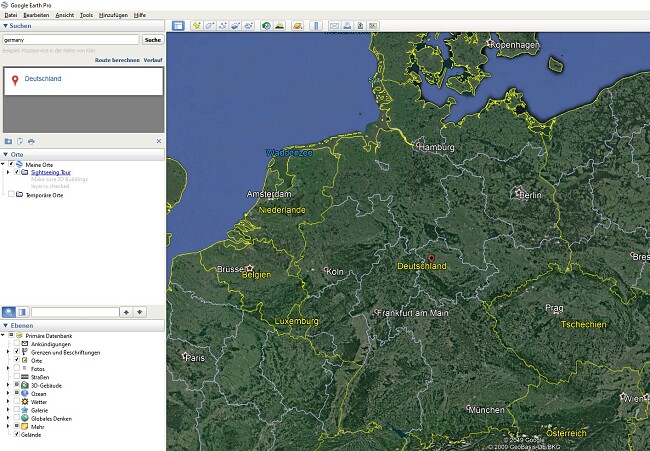This screenshot has height=451, width=650.
Task: Select the add path tool
Action: (x=223, y=26)
